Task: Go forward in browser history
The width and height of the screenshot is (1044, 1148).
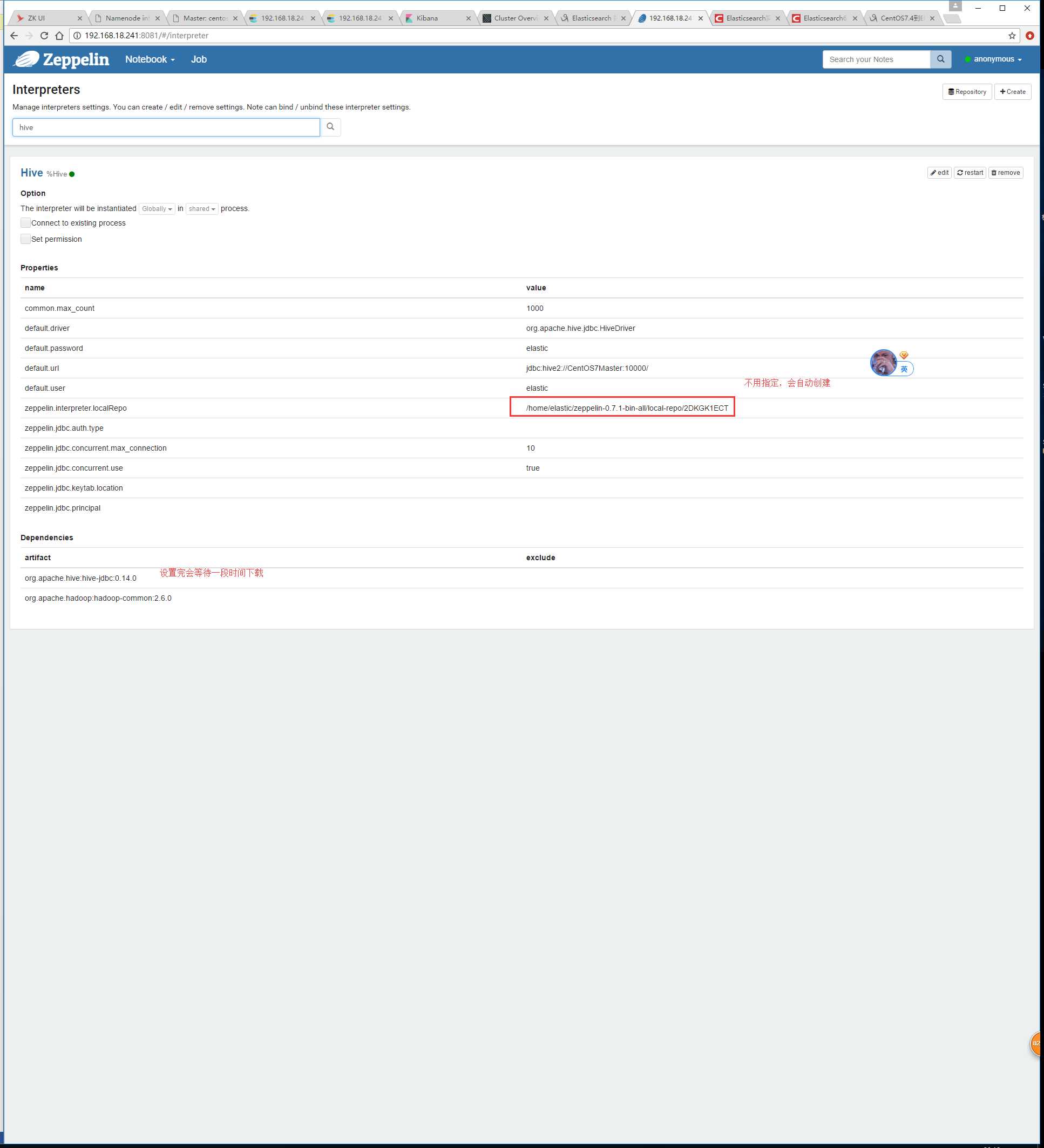Action: click(29, 35)
